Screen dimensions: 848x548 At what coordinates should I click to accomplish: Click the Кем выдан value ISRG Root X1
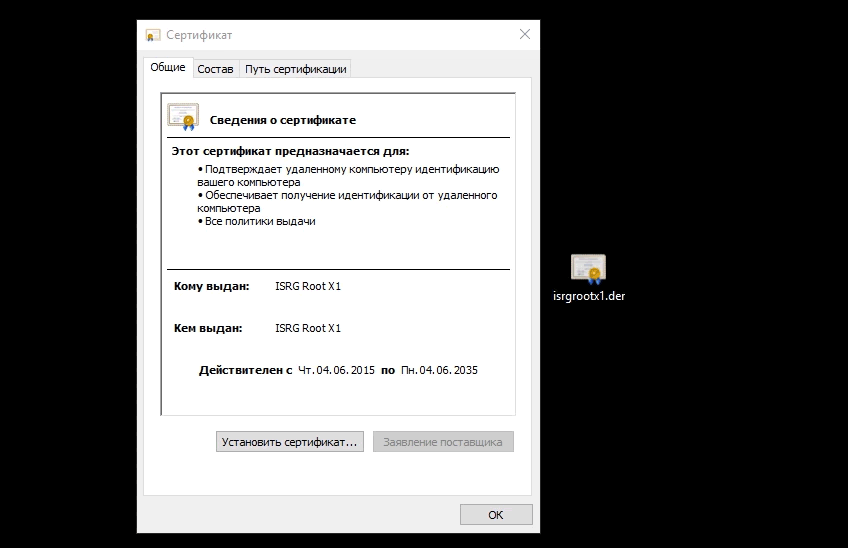(x=308, y=328)
